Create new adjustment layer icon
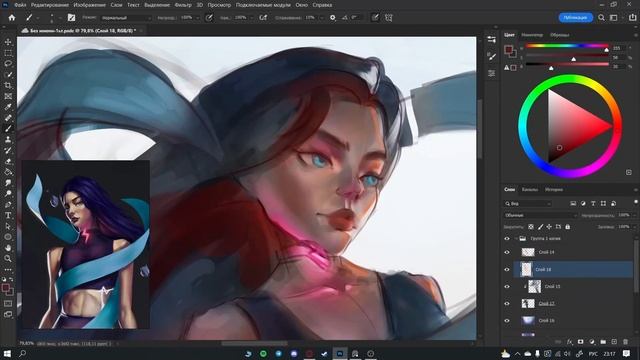The image size is (640, 360). [592, 342]
